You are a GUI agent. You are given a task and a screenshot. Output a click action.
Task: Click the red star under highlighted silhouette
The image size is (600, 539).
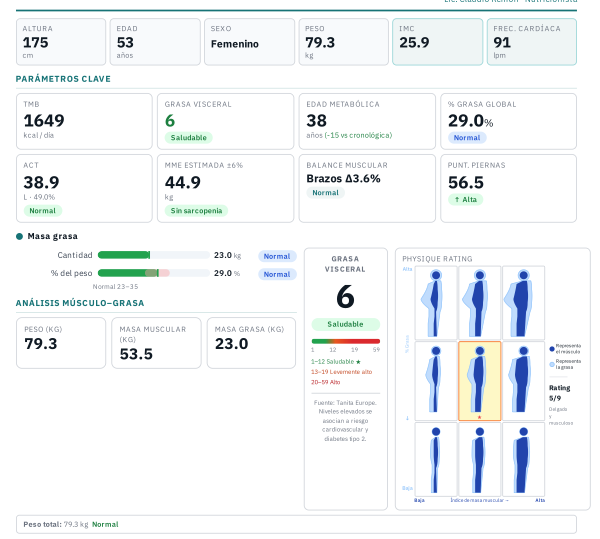(479, 417)
